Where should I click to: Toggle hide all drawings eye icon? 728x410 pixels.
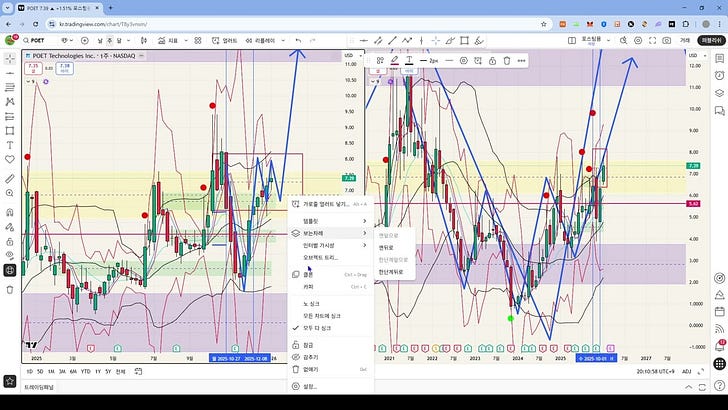[x=10, y=255]
